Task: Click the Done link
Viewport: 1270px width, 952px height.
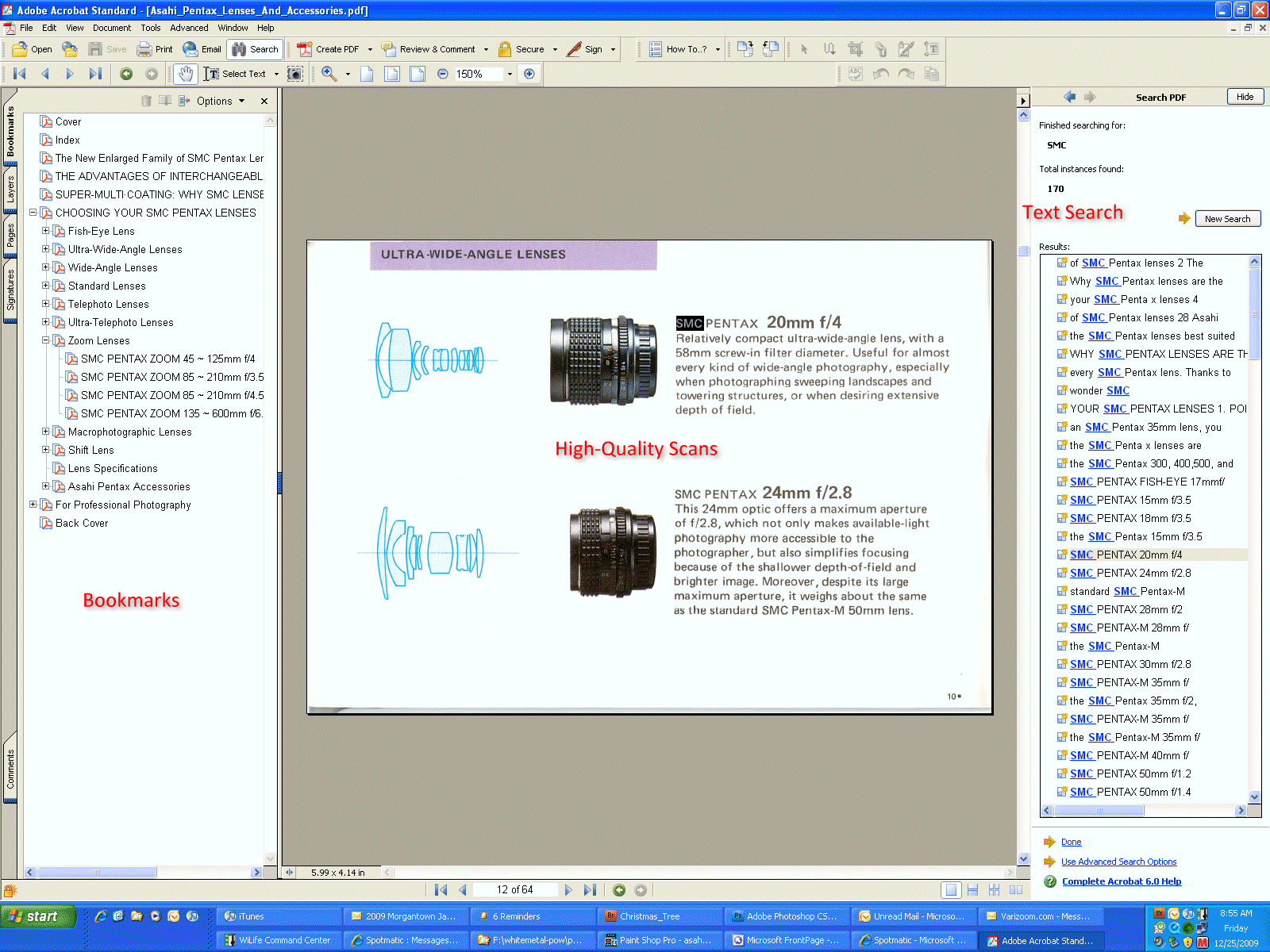Action: coord(1071,842)
